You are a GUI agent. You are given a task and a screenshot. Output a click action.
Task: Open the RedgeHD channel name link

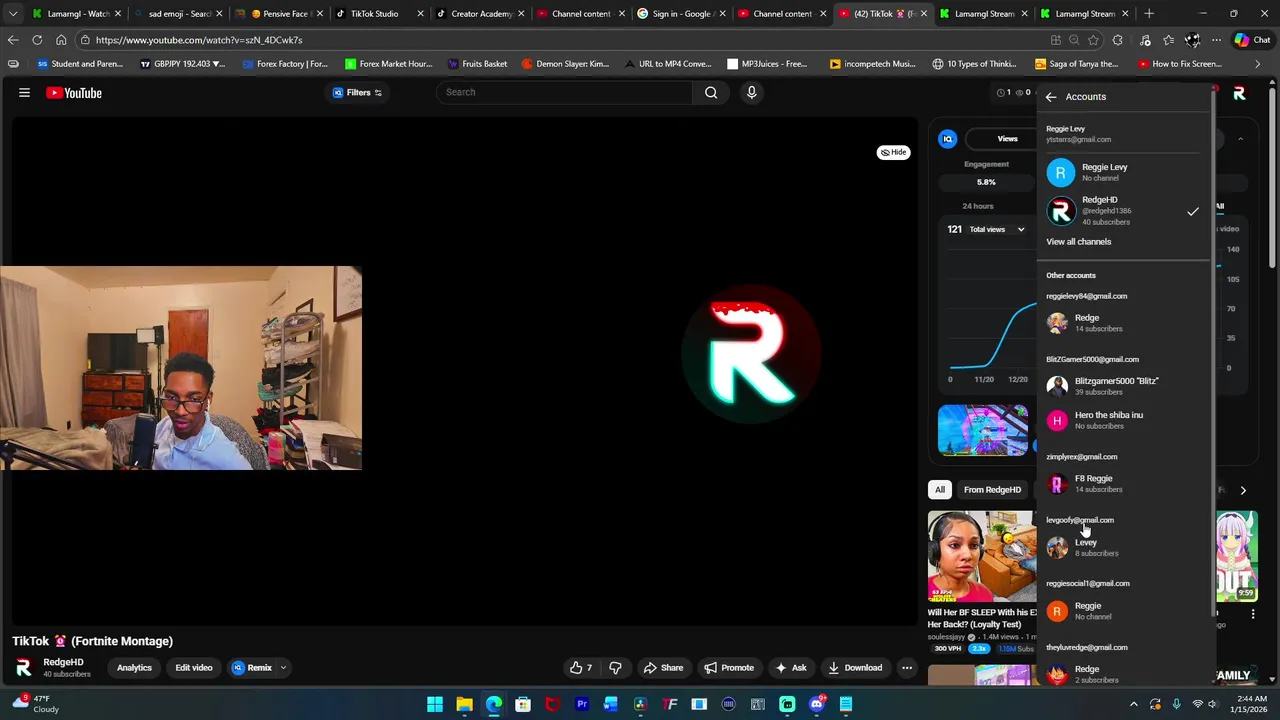click(63, 662)
